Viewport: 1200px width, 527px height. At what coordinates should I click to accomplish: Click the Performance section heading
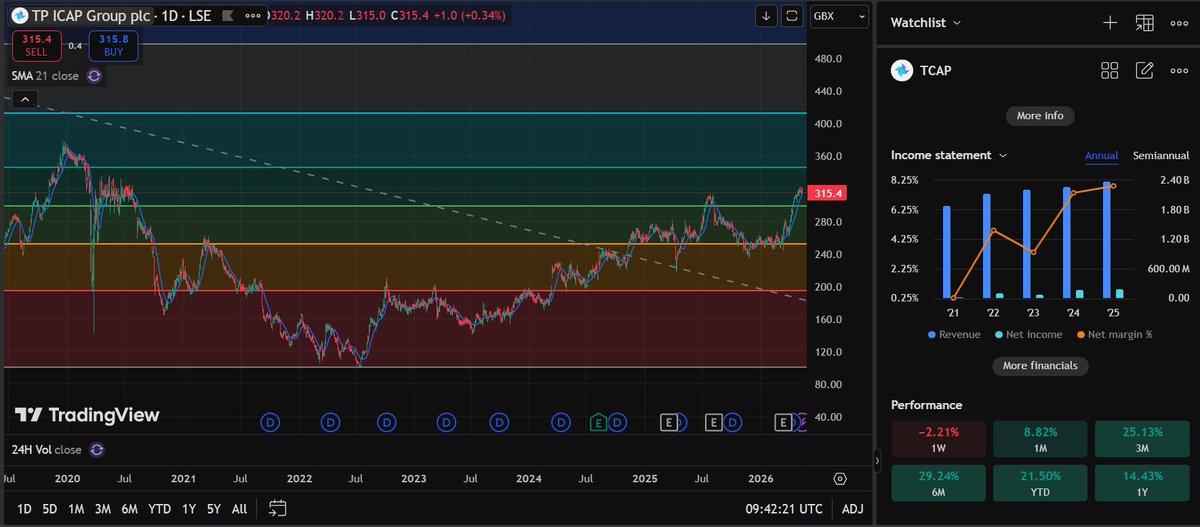926,405
